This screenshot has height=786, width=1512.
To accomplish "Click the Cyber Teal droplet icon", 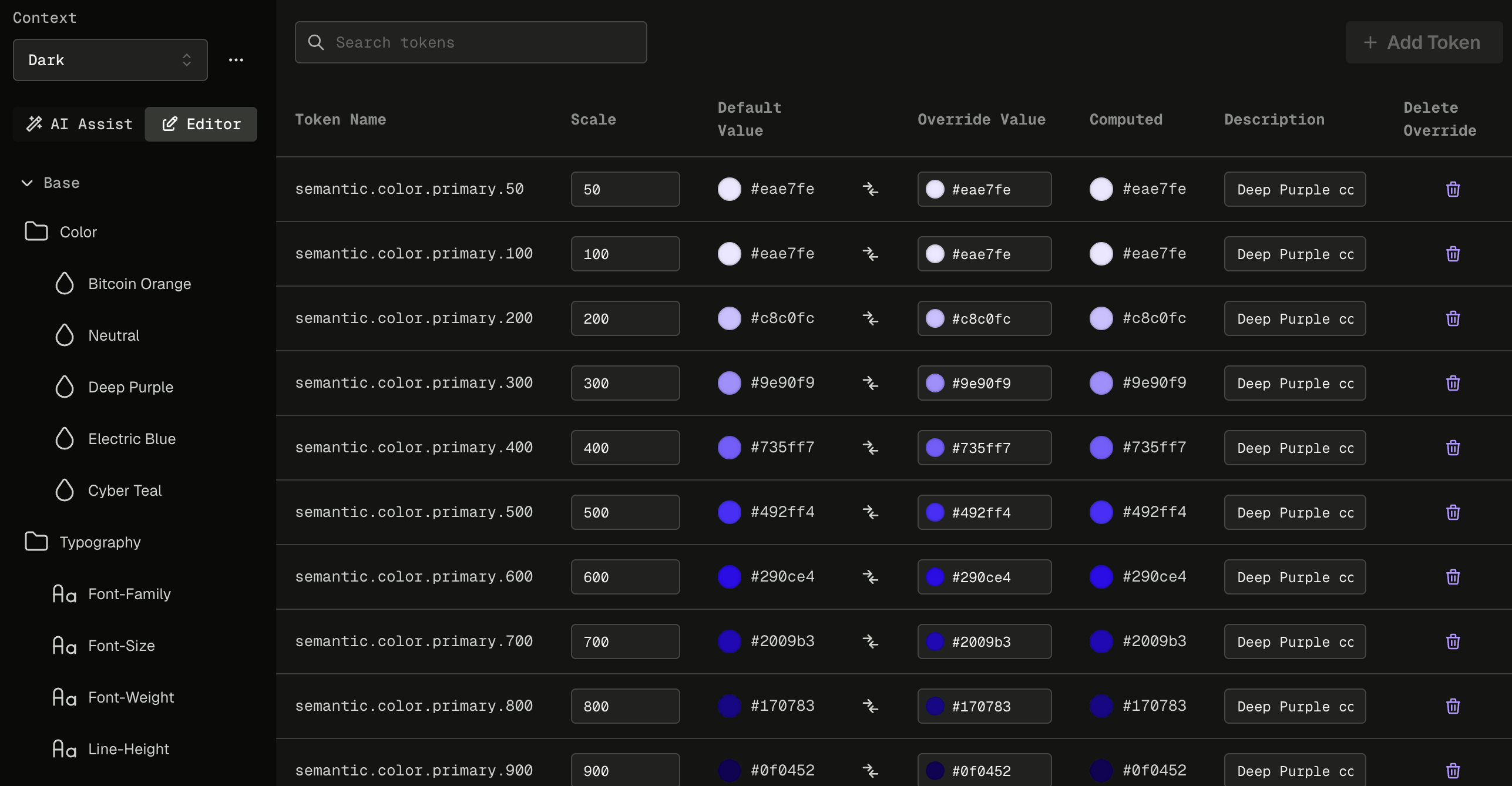I will click(65, 490).
